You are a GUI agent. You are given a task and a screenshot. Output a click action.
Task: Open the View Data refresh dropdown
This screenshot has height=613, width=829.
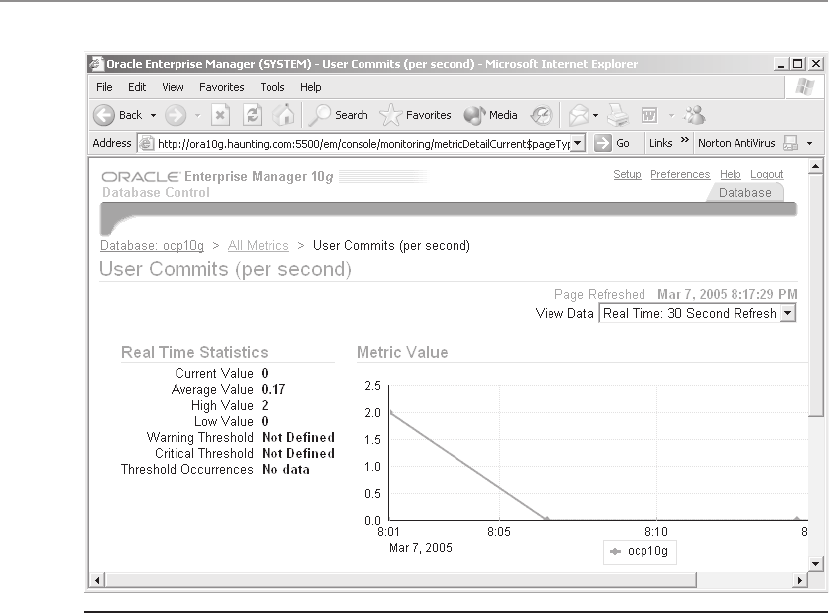697,313
